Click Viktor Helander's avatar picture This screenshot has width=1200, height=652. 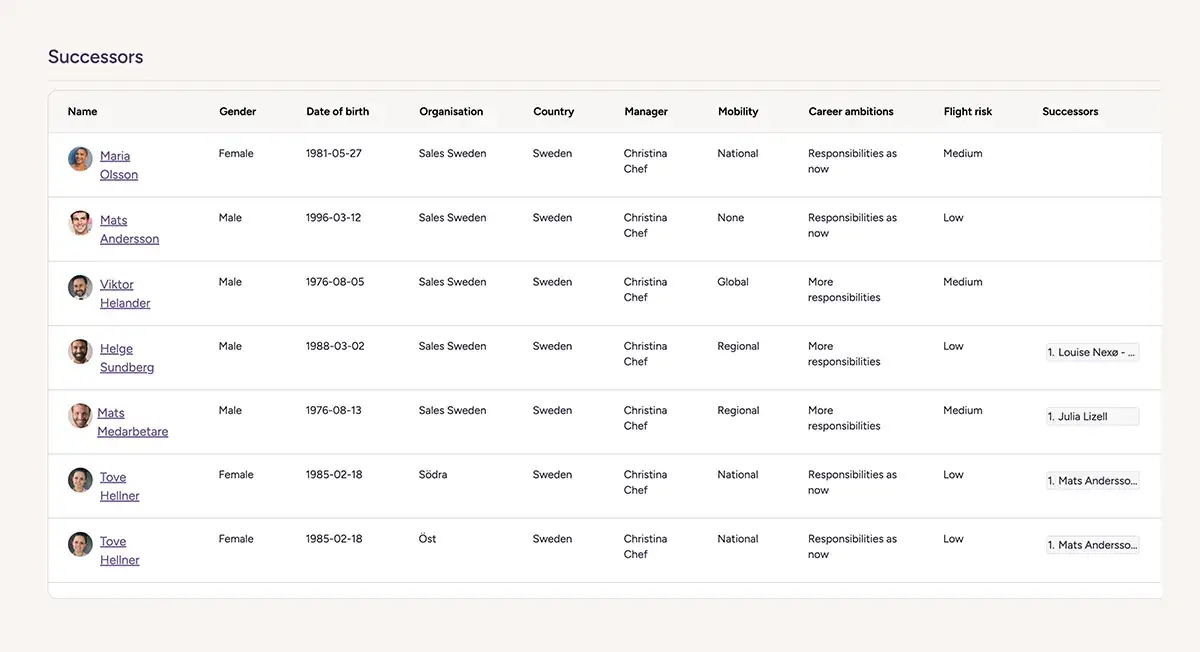pyautogui.click(x=80, y=287)
